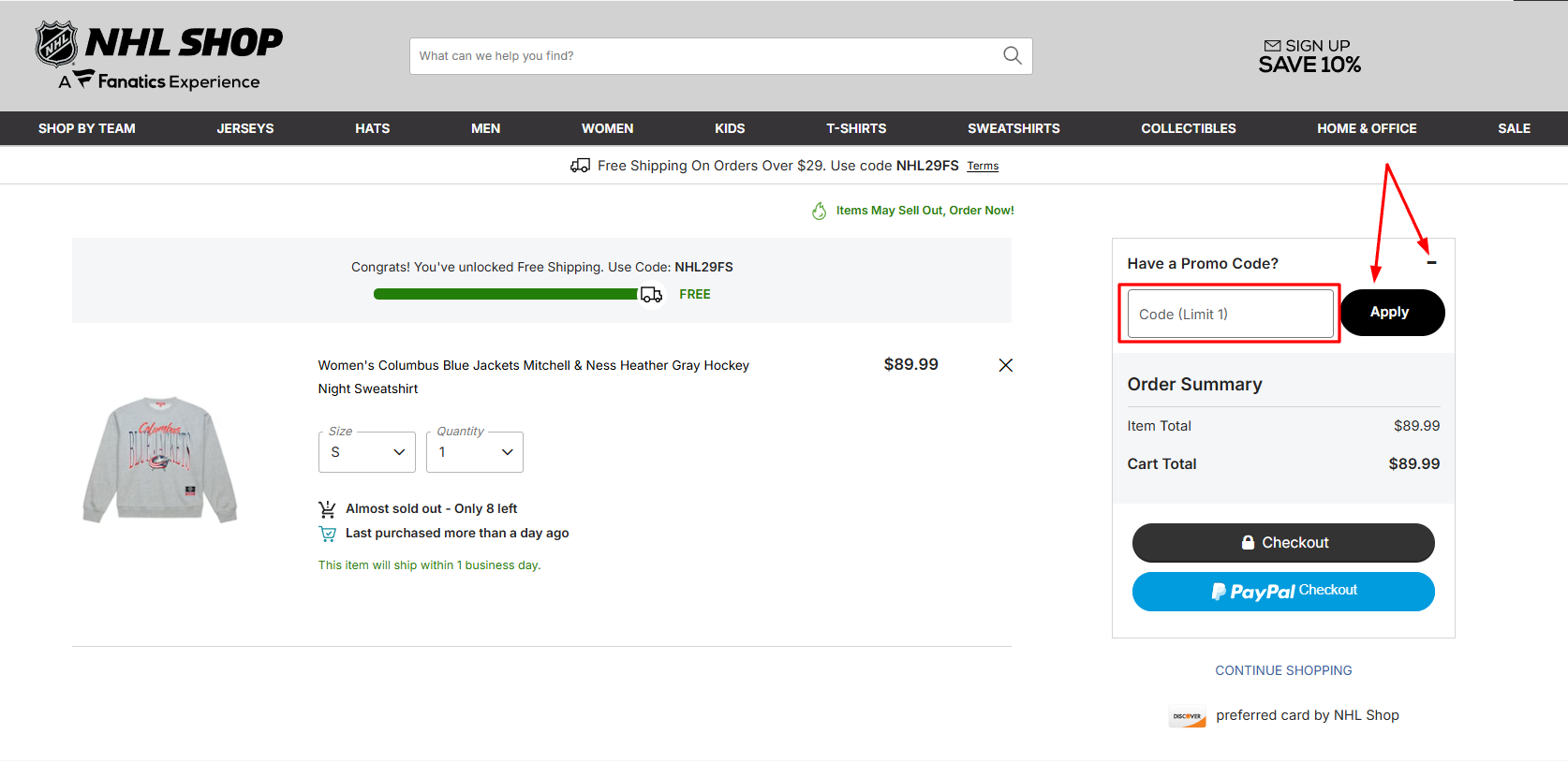
Task: Click 'A Fanatics Experience' tagline
Action: point(159,81)
